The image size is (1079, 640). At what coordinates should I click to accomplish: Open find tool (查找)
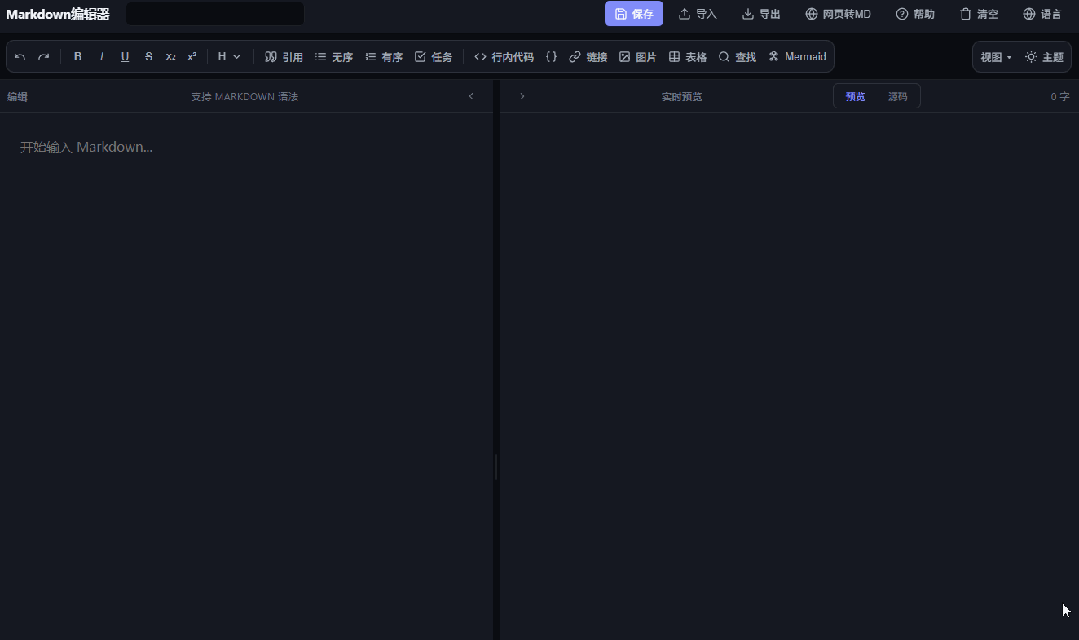tap(737, 56)
